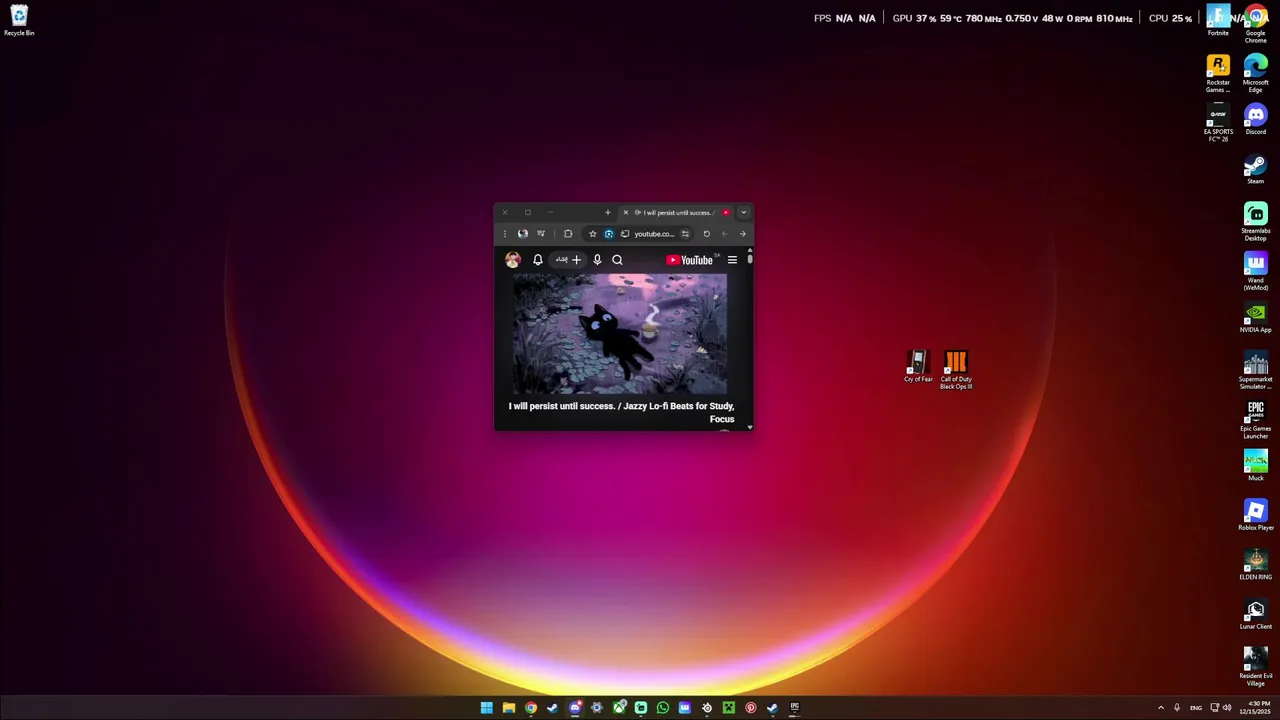
Task: Open the tab search dropdown arrow
Action: [x=743, y=212]
